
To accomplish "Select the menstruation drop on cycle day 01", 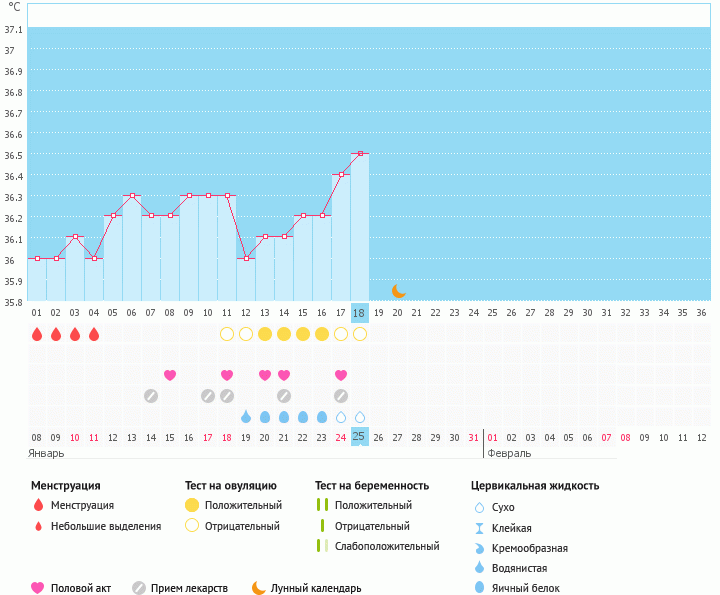I will pos(37,334).
